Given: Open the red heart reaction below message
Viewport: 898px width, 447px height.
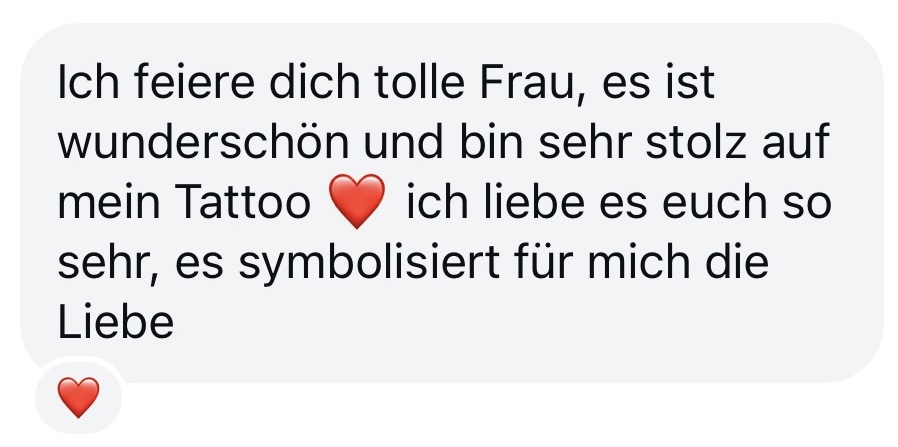Looking at the screenshot, I should pos(78,397).
